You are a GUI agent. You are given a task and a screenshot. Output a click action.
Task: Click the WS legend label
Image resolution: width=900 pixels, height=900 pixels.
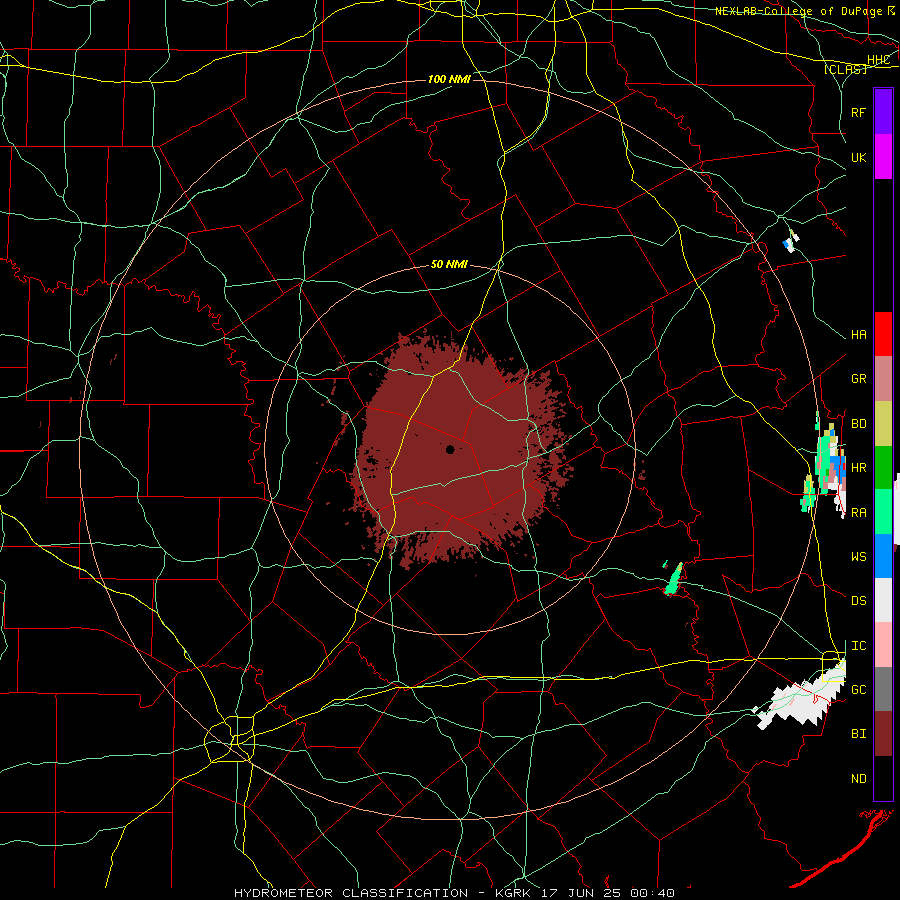pyautogui.click(x=858, y=557)
